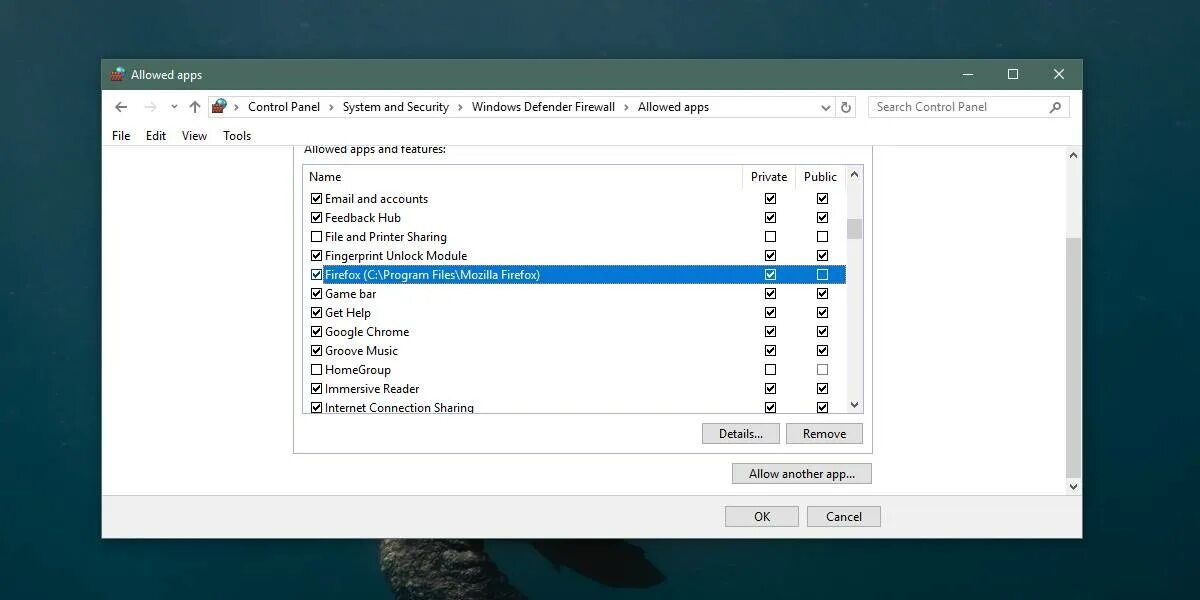This screenshot has height=600, width=1200.
Task: Click the Private column header
Action: [x=769, y=177]
